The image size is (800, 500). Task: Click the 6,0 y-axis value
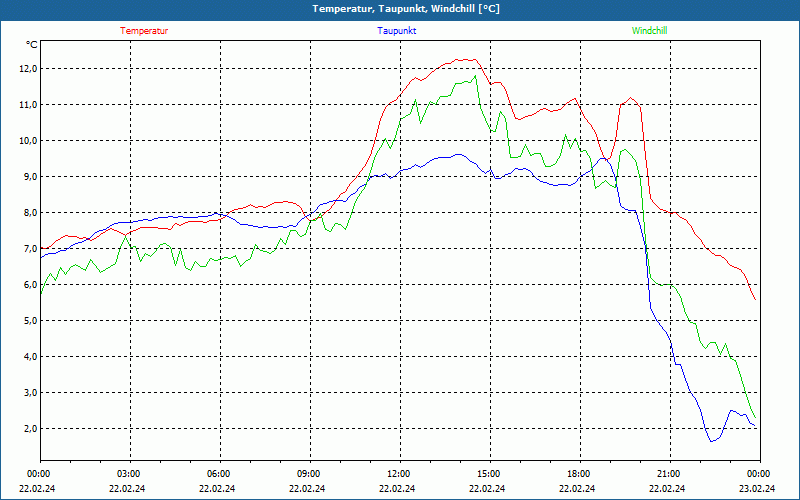coord(31,285)
